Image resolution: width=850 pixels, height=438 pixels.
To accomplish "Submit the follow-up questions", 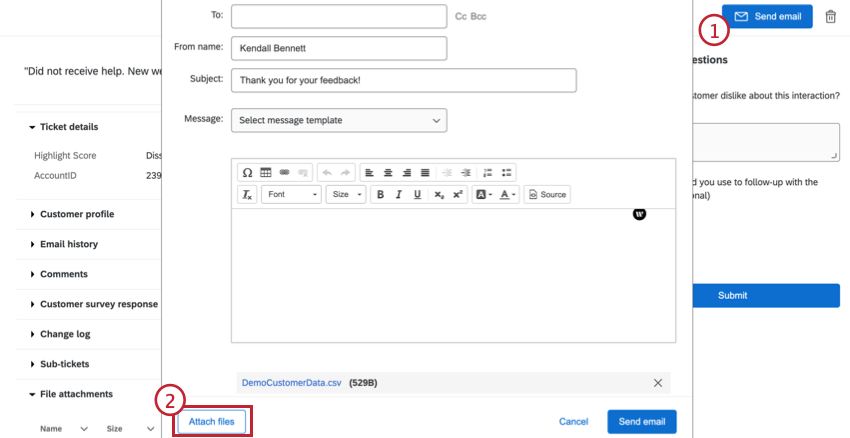I will coord(766,295).
